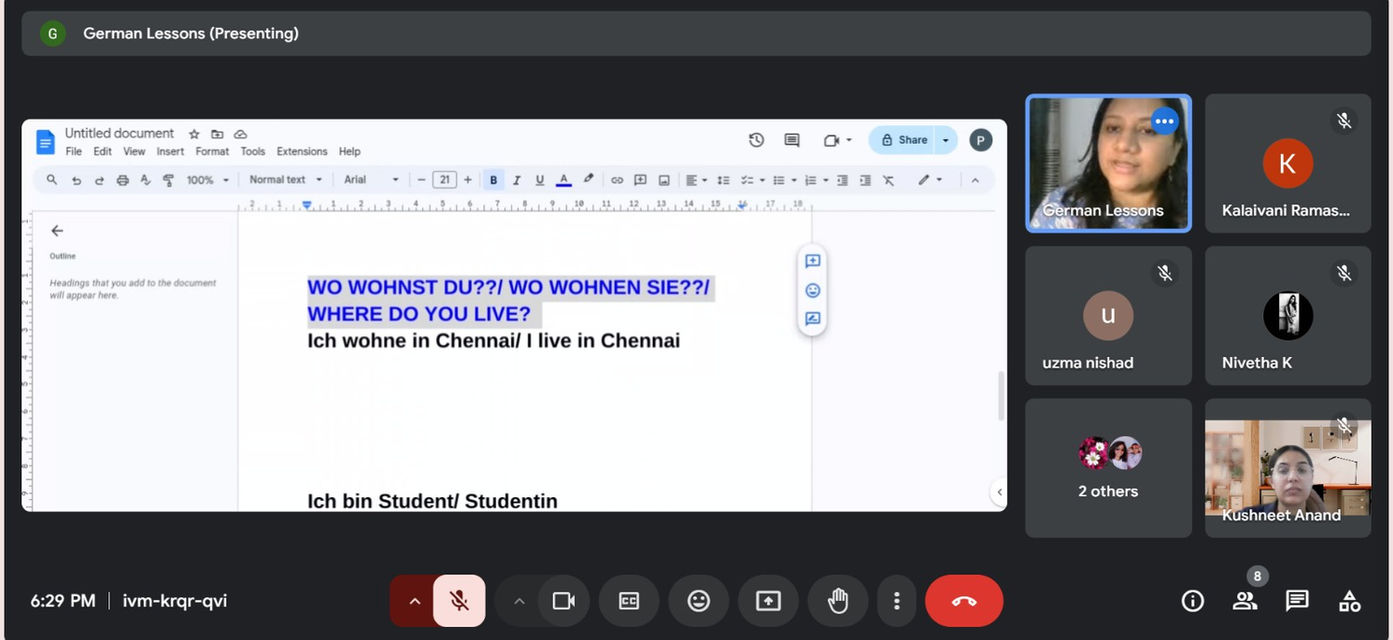The image size is (1393, 640).
Task: Clear text formatting
Action: click(889, 180)
